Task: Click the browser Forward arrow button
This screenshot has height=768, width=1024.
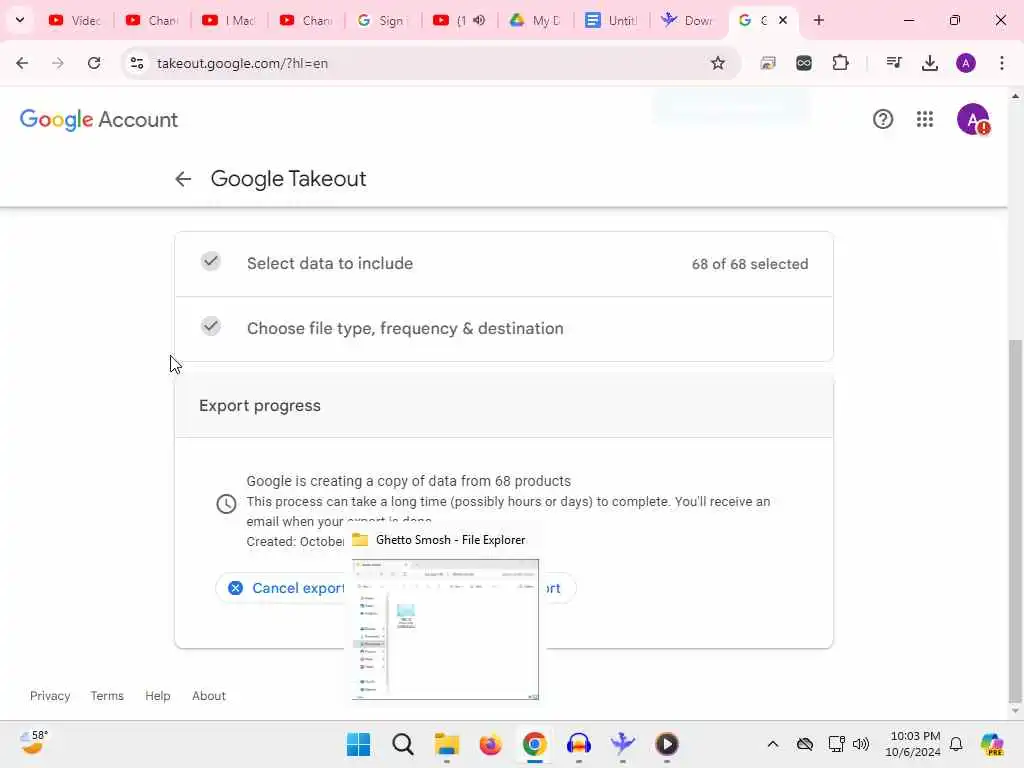Action: tap(58, 63)
